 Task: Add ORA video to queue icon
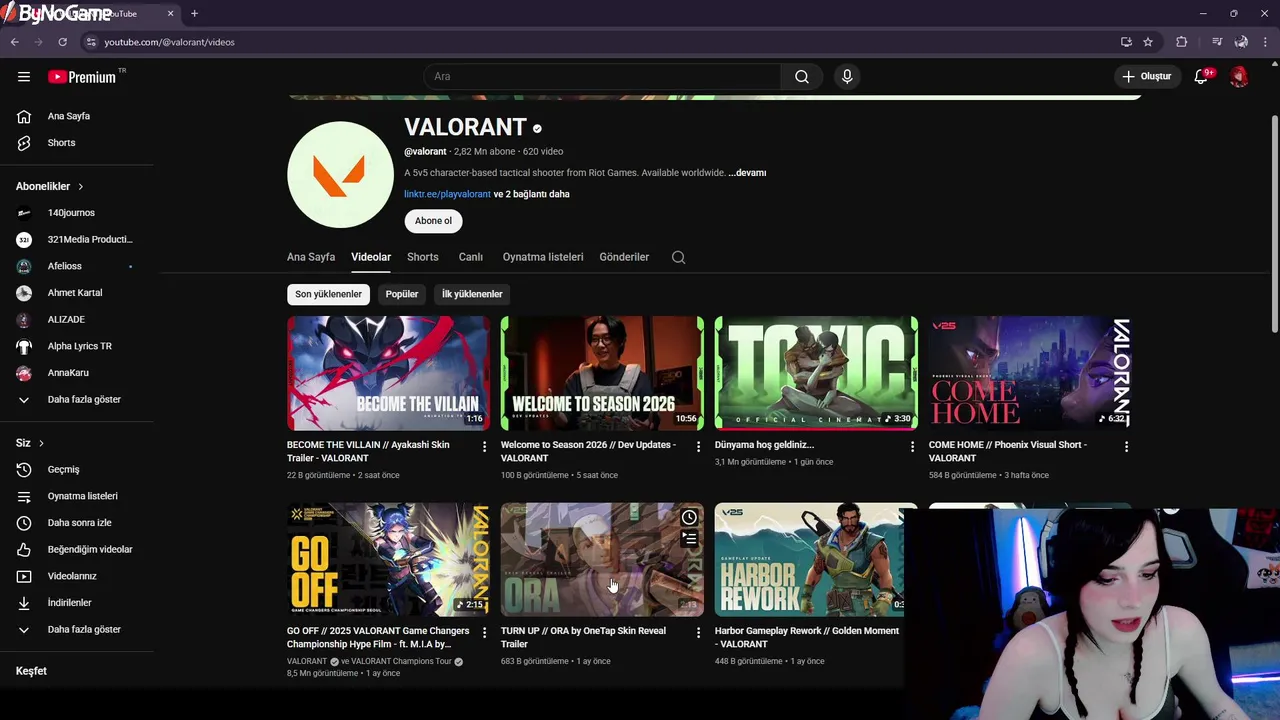(689, 539)
